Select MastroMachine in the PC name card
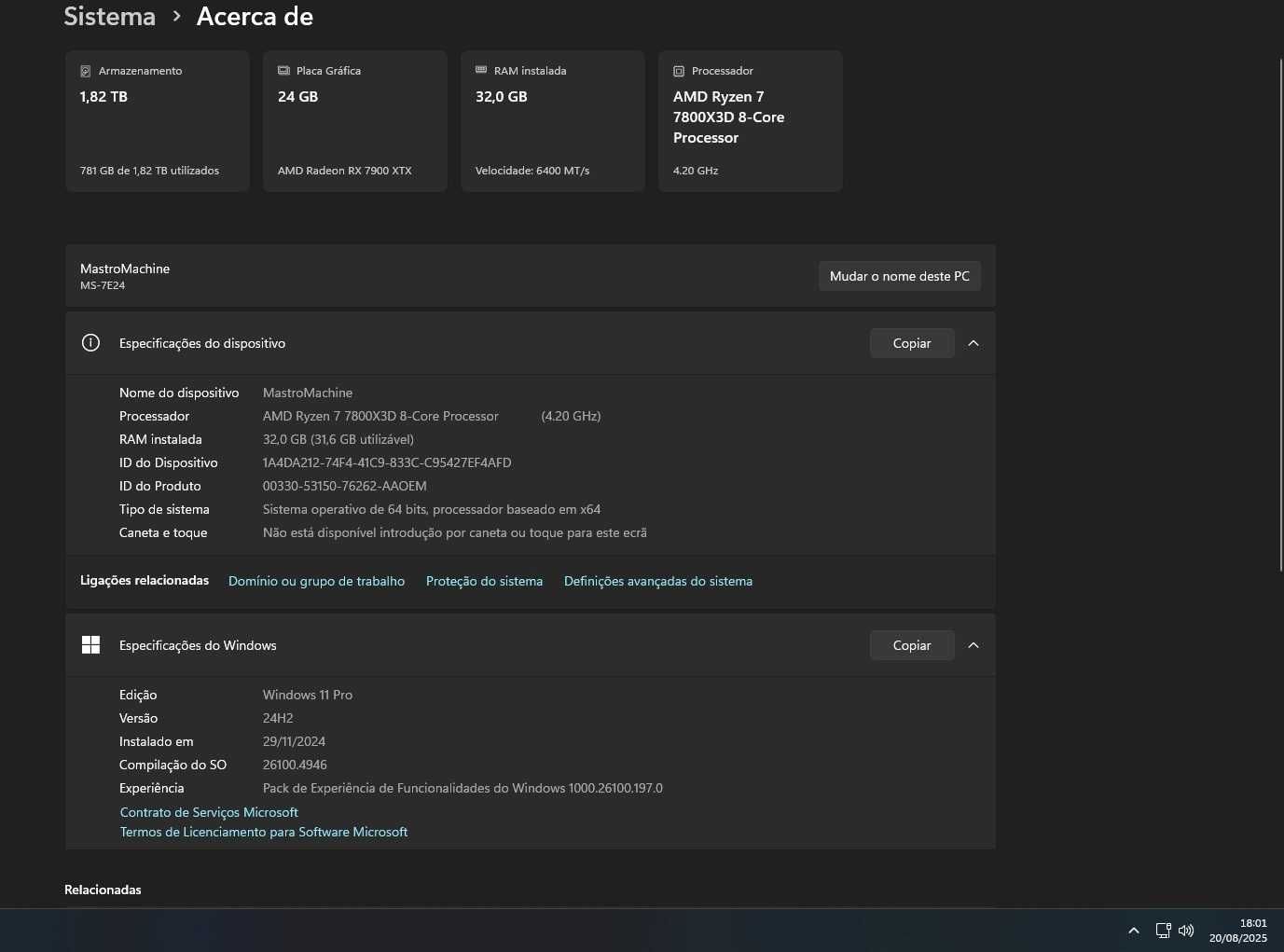The height and width of the screenshot is (952, 1284). 125,269
